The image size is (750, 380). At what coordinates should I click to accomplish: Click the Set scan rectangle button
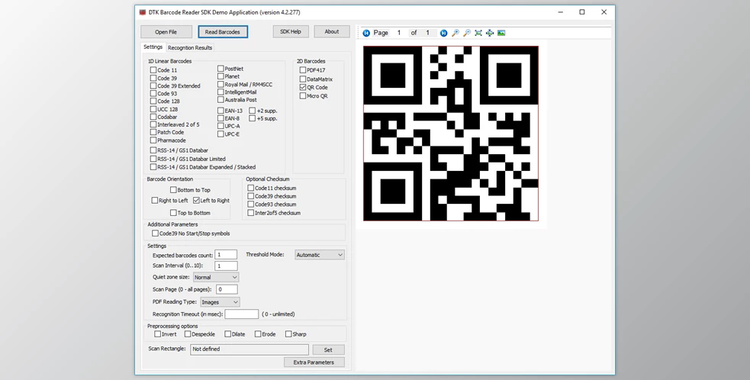[328, 350]
